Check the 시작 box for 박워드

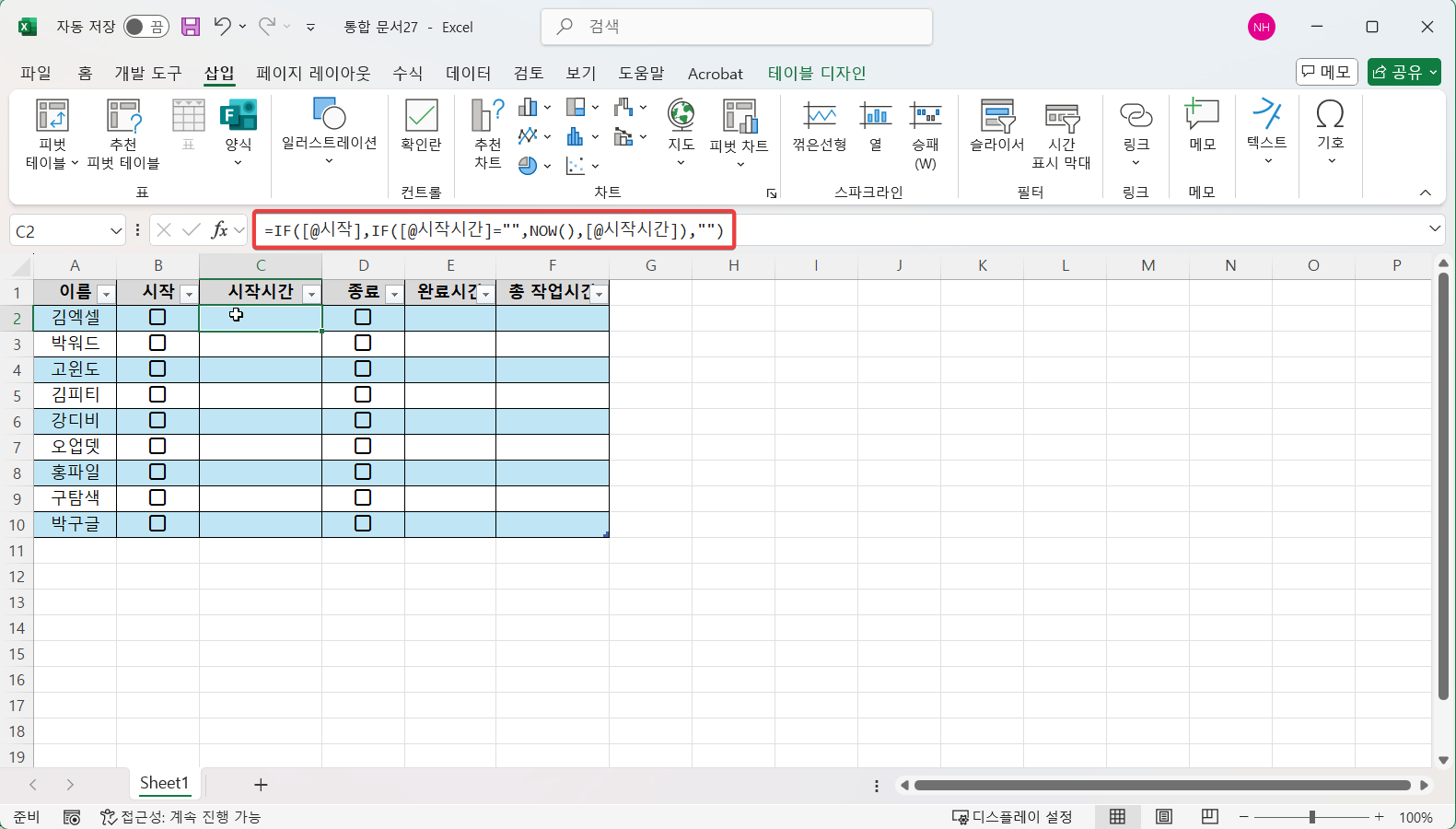tap(157, 343)
